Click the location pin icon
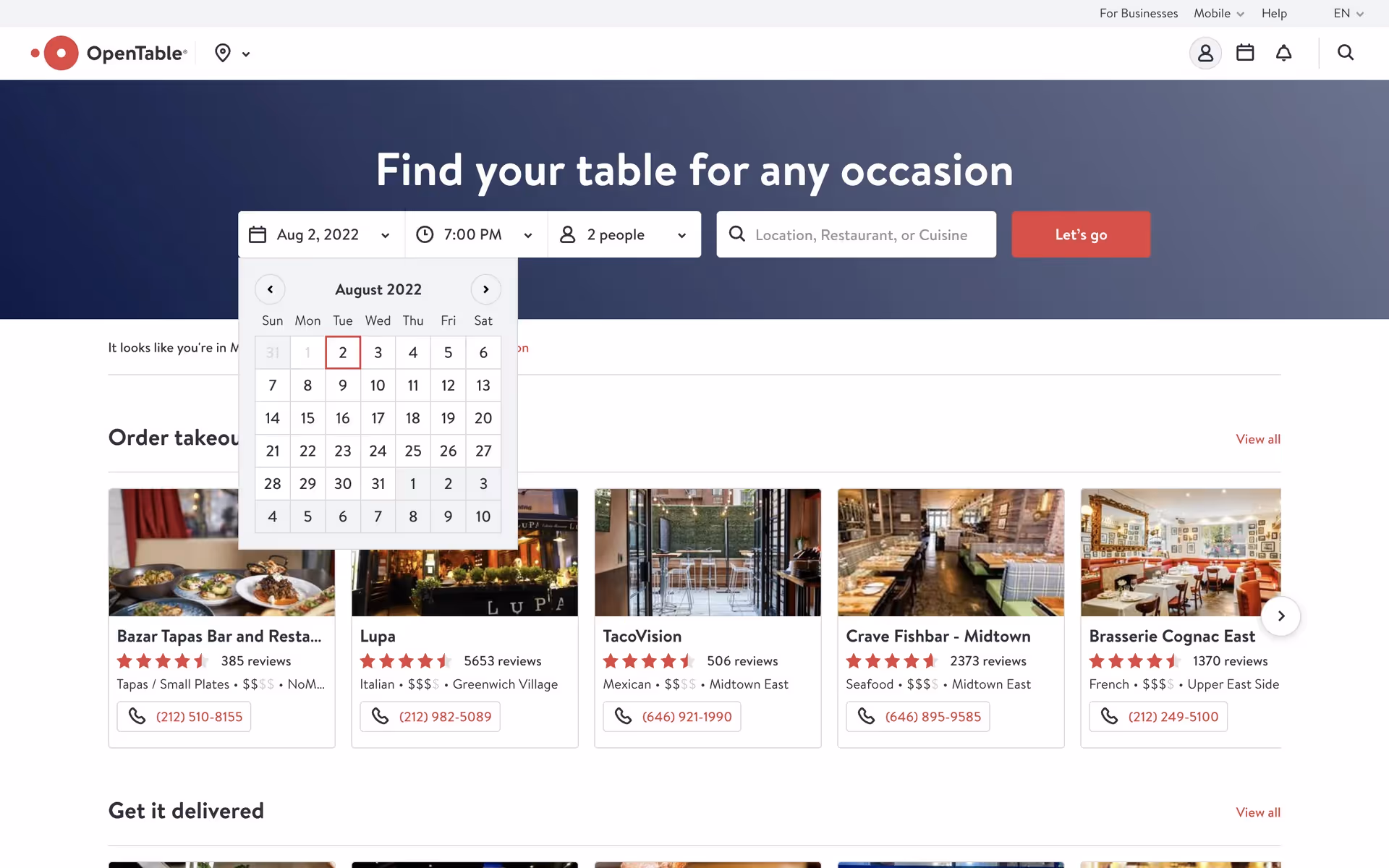The width and height of the screenshot is (1389, 868). 223,53
